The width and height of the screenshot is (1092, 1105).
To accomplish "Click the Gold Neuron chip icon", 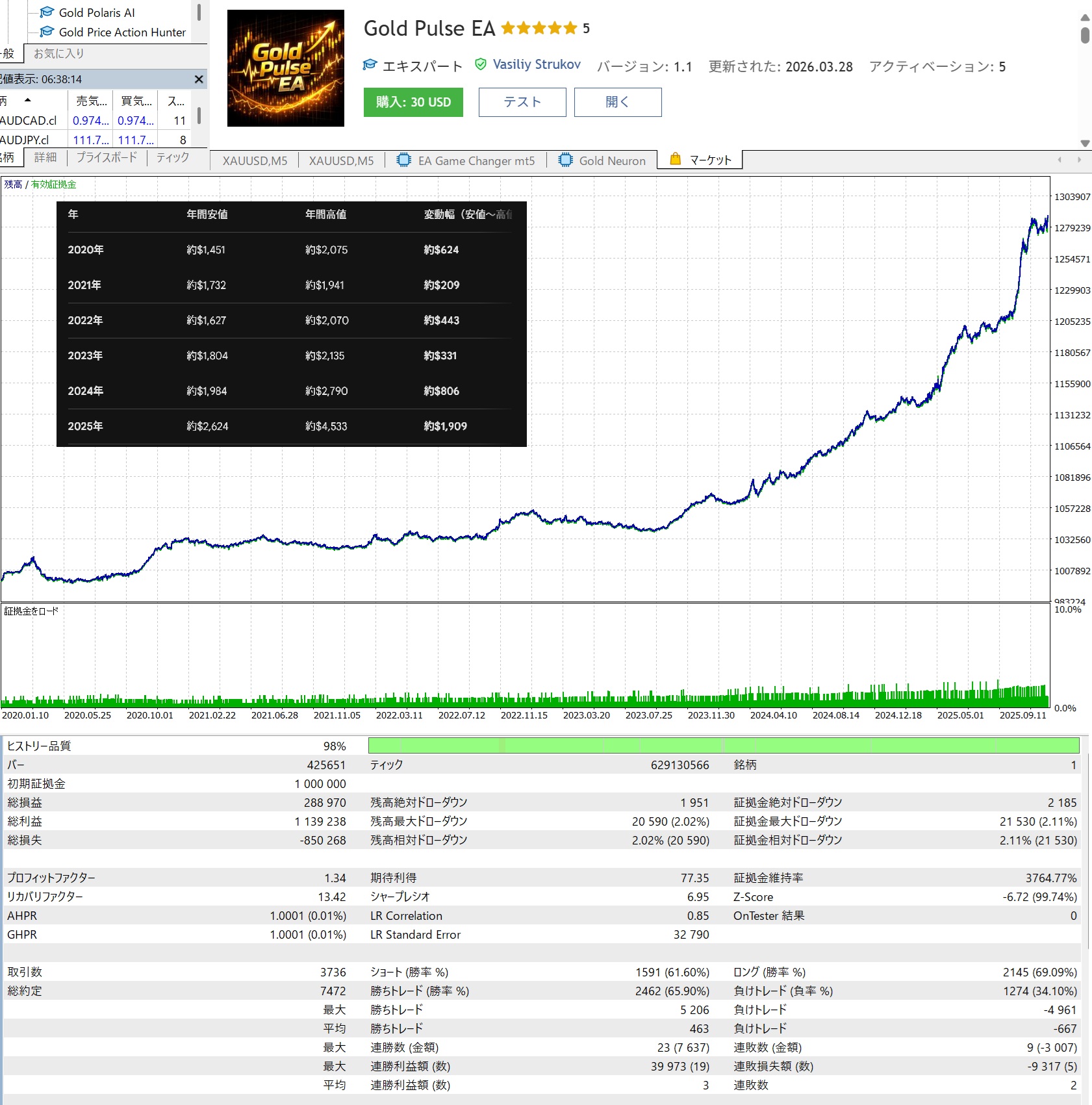I will coord(566,160).
